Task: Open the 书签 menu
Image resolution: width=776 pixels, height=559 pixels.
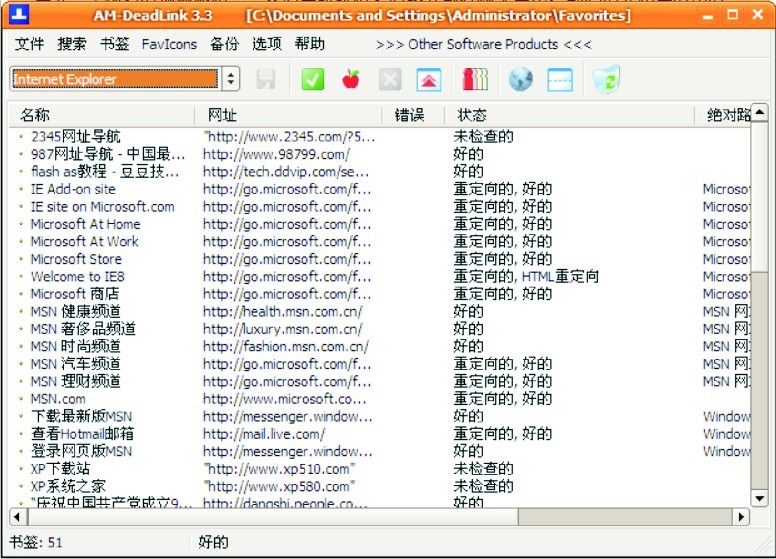Action: coord(114,44)
